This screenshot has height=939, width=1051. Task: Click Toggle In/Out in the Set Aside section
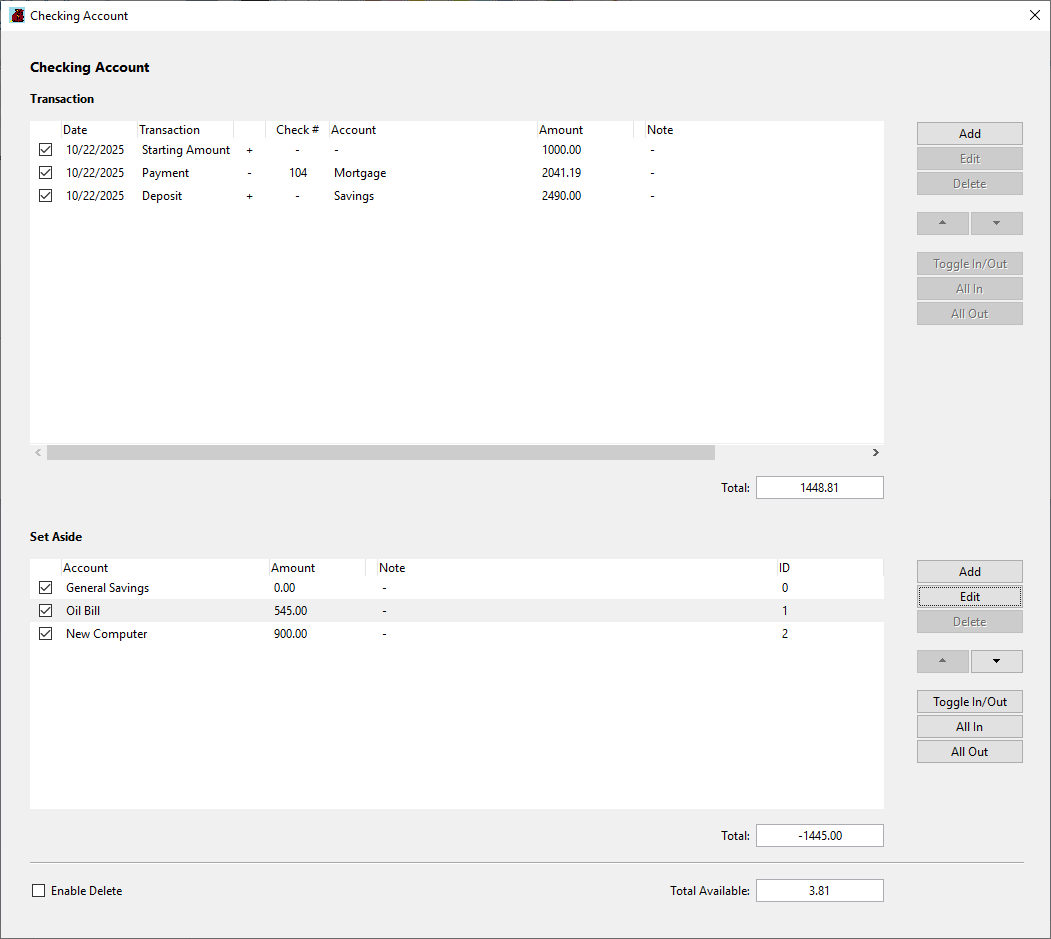969,701
